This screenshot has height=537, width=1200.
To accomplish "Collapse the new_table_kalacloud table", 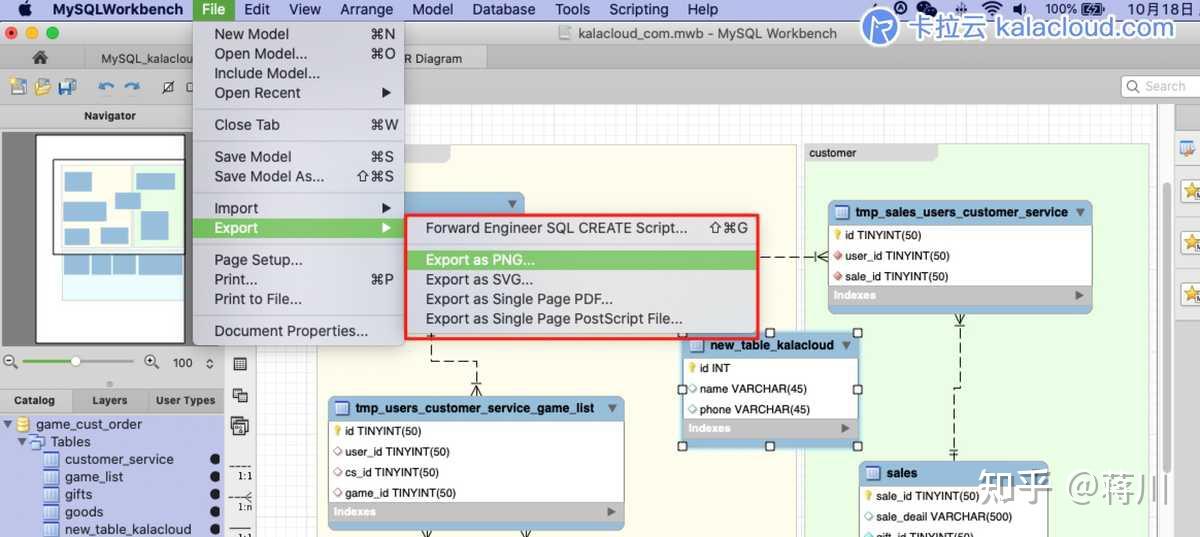I will pos(846,345).
